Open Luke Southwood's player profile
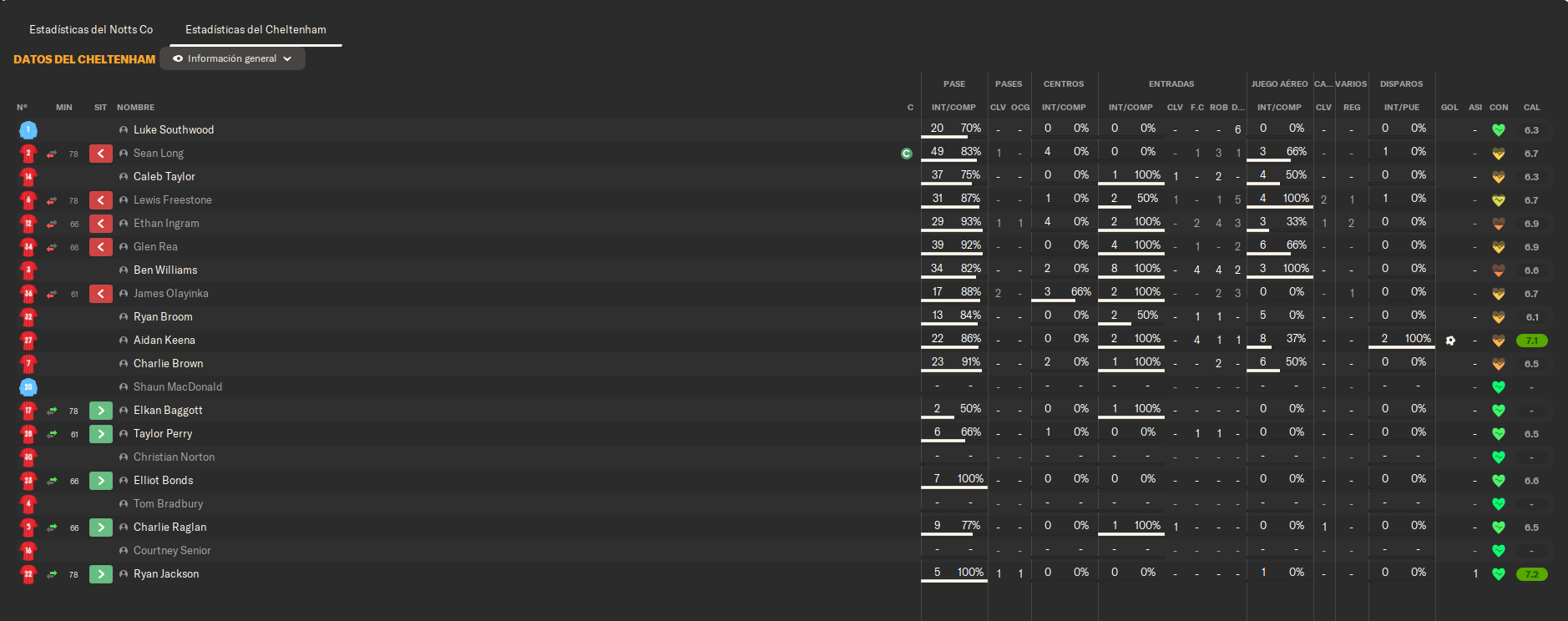 pyautogui.click(x=174, y=130)
